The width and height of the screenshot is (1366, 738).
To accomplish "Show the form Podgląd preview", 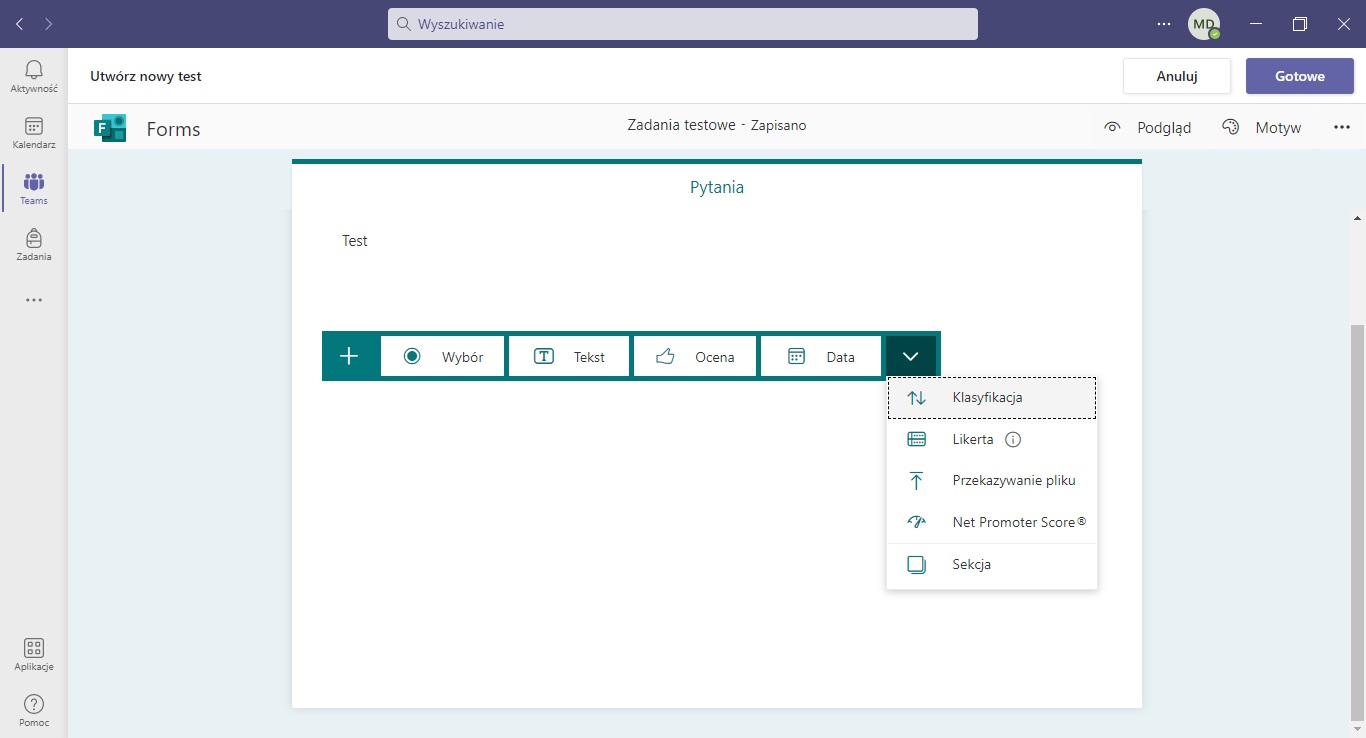I will coord(1147,127).
